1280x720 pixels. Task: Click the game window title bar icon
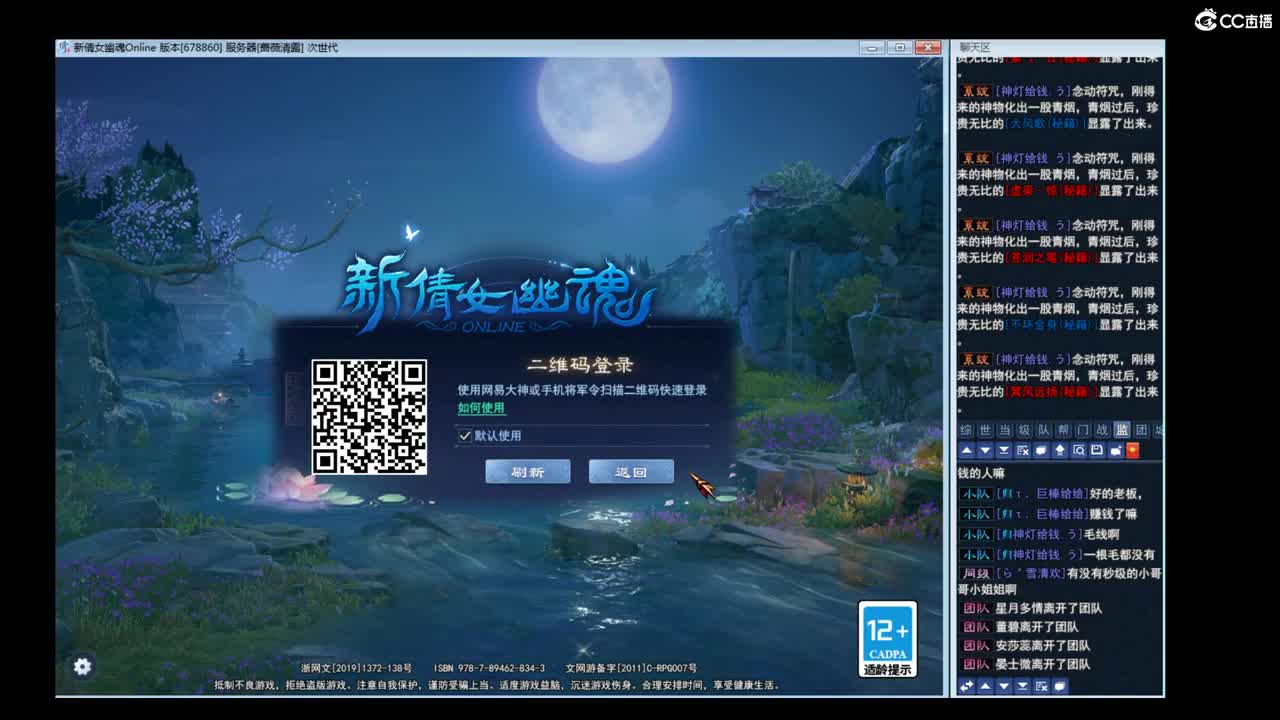64,47
